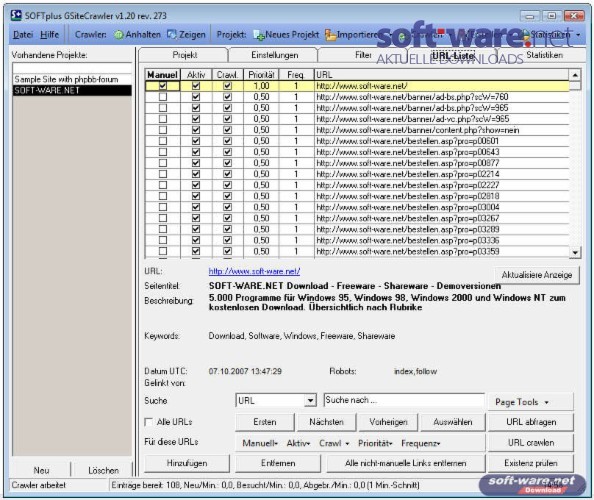
Task: Click the Crawler arbeitet status text
Action: [x=39, y=485]
